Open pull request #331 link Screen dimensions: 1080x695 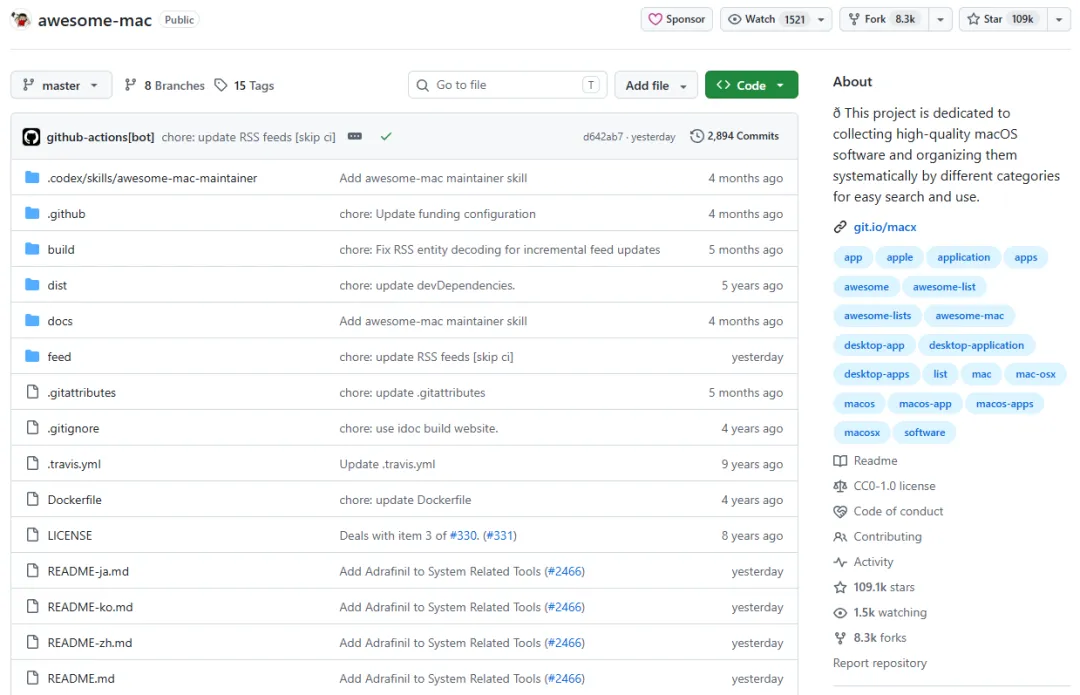pos(500,536)
